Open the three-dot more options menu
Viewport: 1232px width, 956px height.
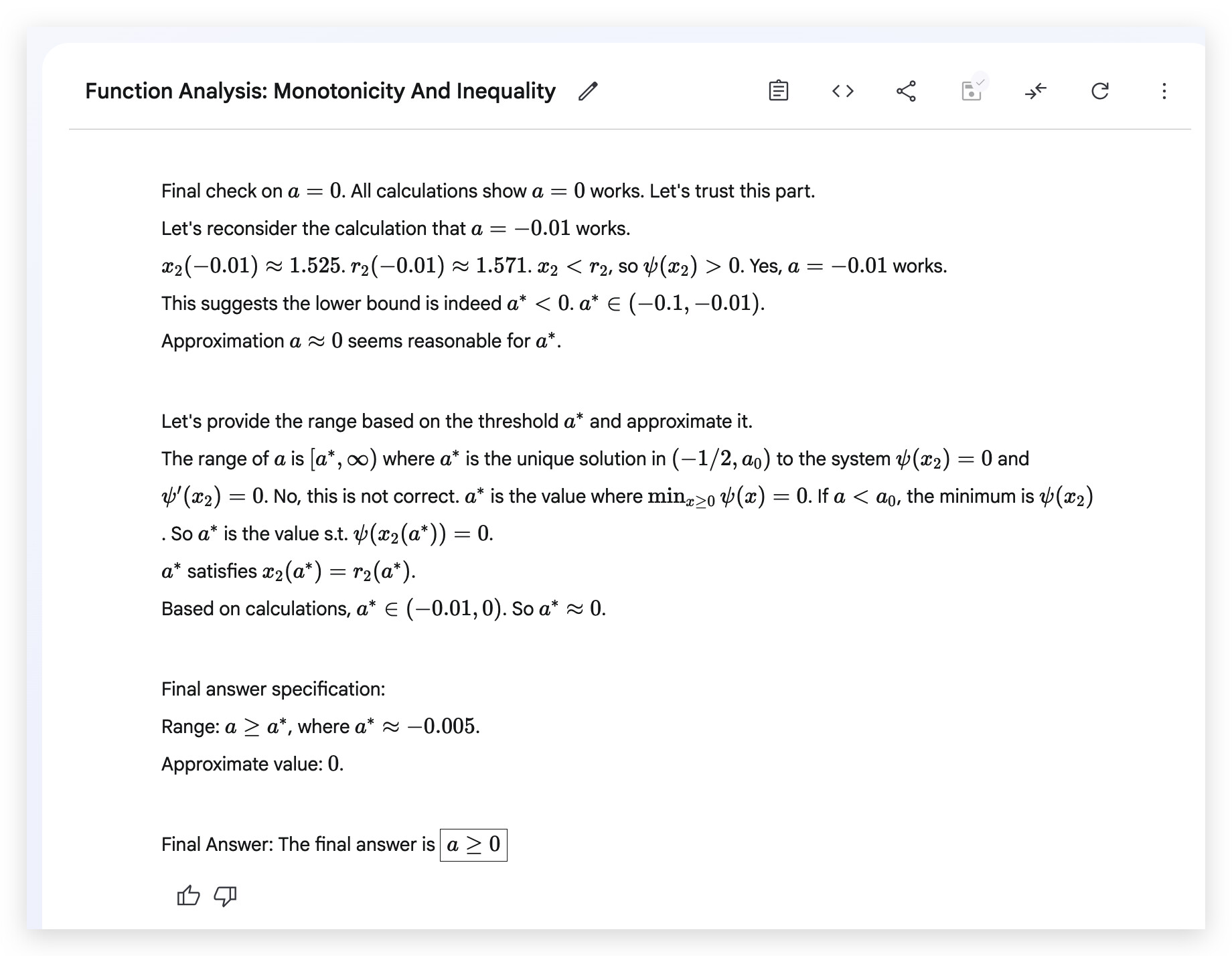pos(1164,91)
